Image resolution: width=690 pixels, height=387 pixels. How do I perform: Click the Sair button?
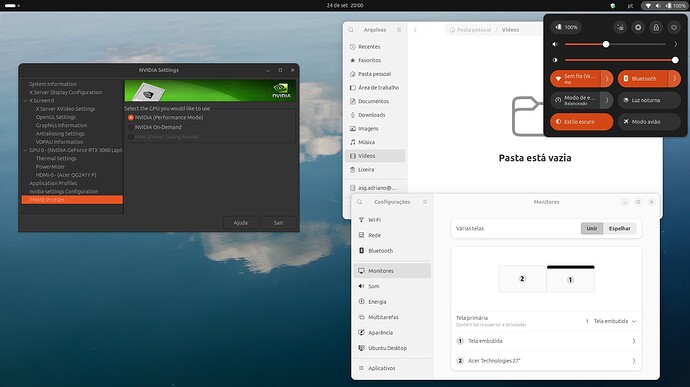pyautogui.click(x=278, y=223)
